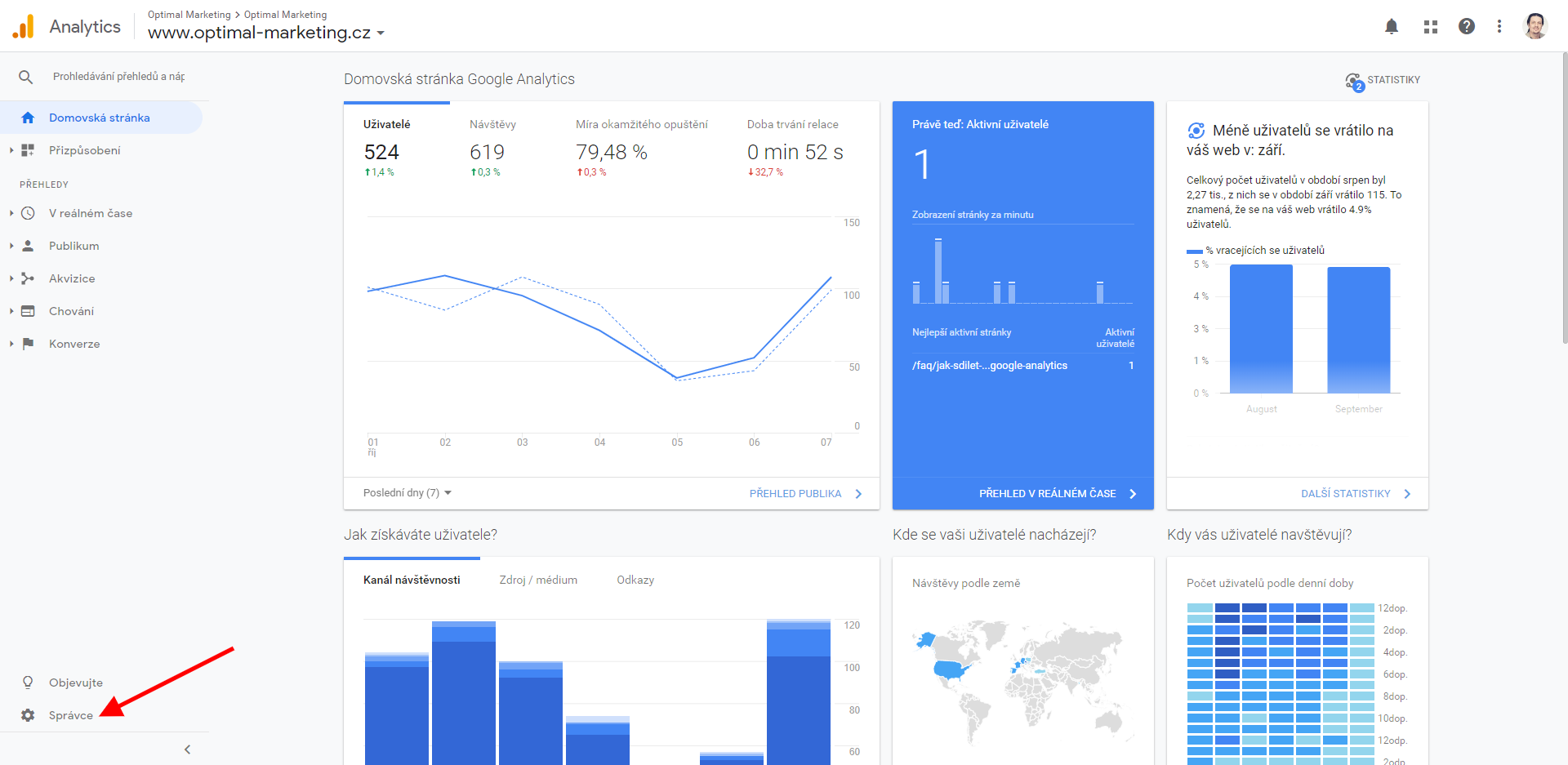Collapse the left sidebar with the chevron

(187, 749)
